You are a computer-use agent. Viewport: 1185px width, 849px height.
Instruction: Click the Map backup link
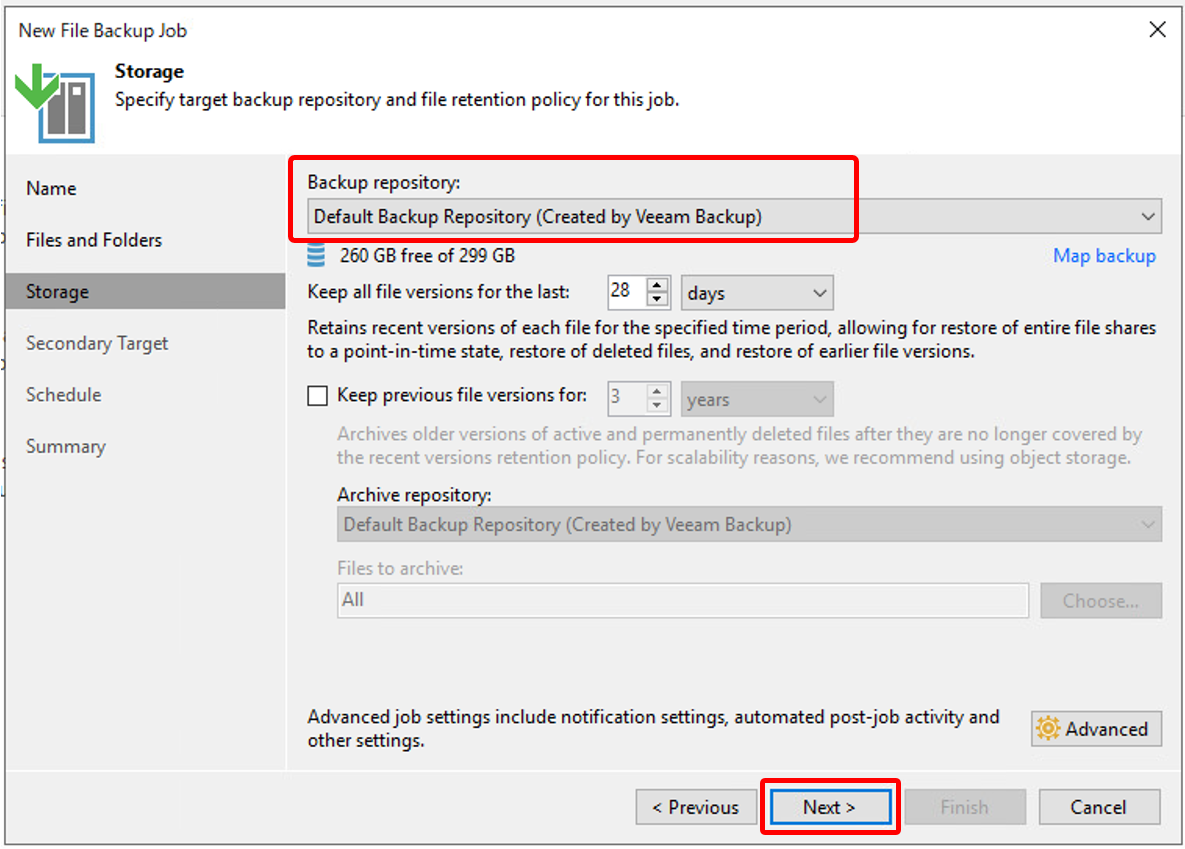coord(1104,256)
